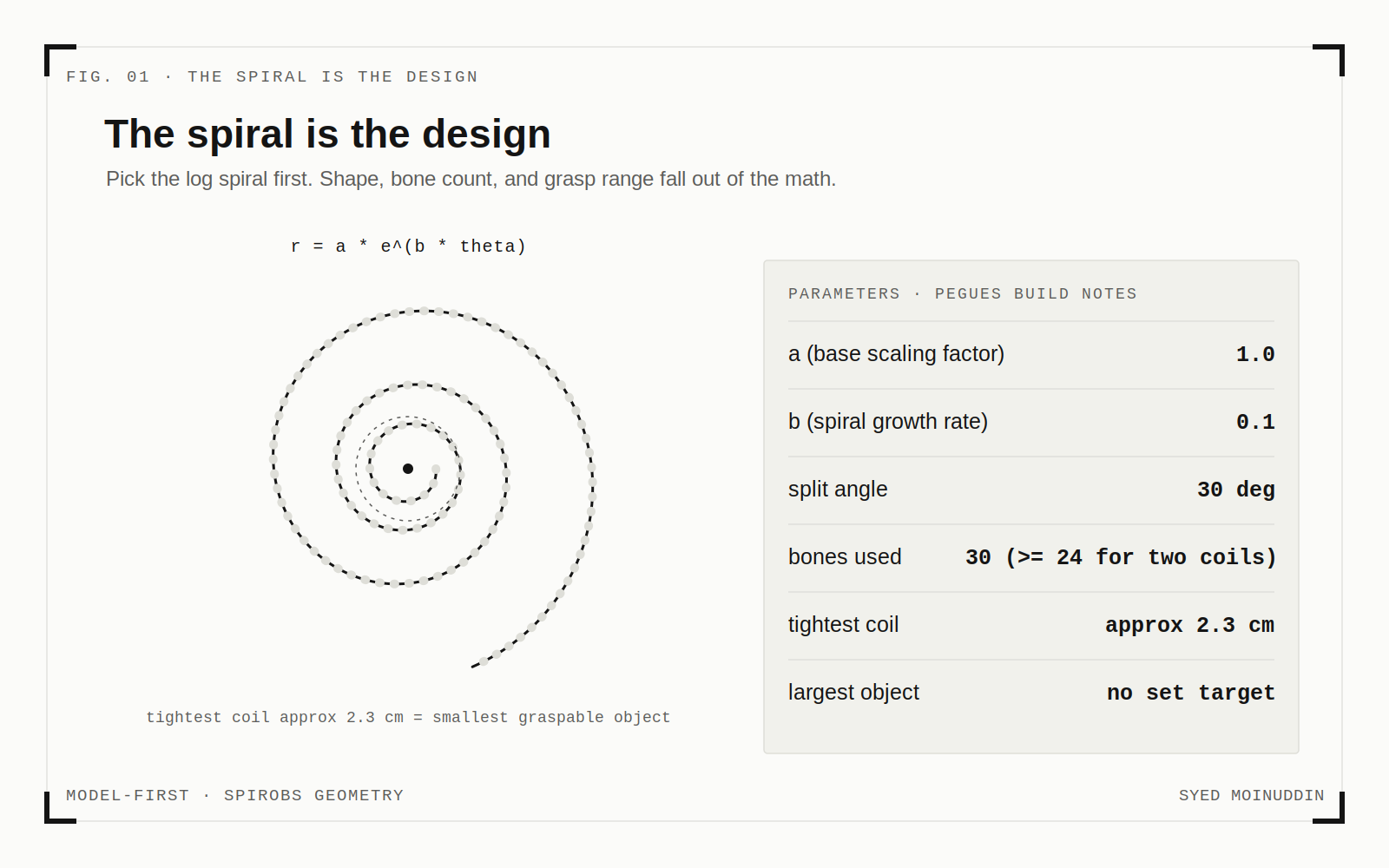Select the 'b (spiral growth rate)' row label
This screenshot has height=868, width=1389.
888,422
